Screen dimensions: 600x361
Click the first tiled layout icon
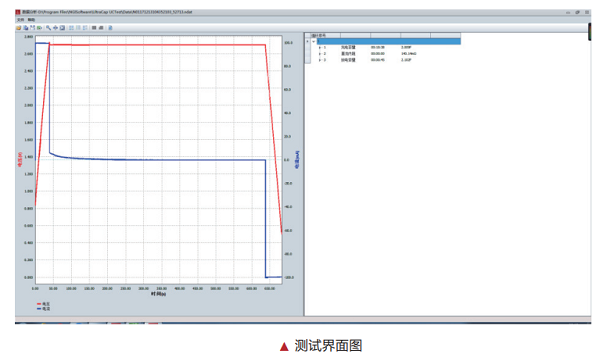coord(71,28)
